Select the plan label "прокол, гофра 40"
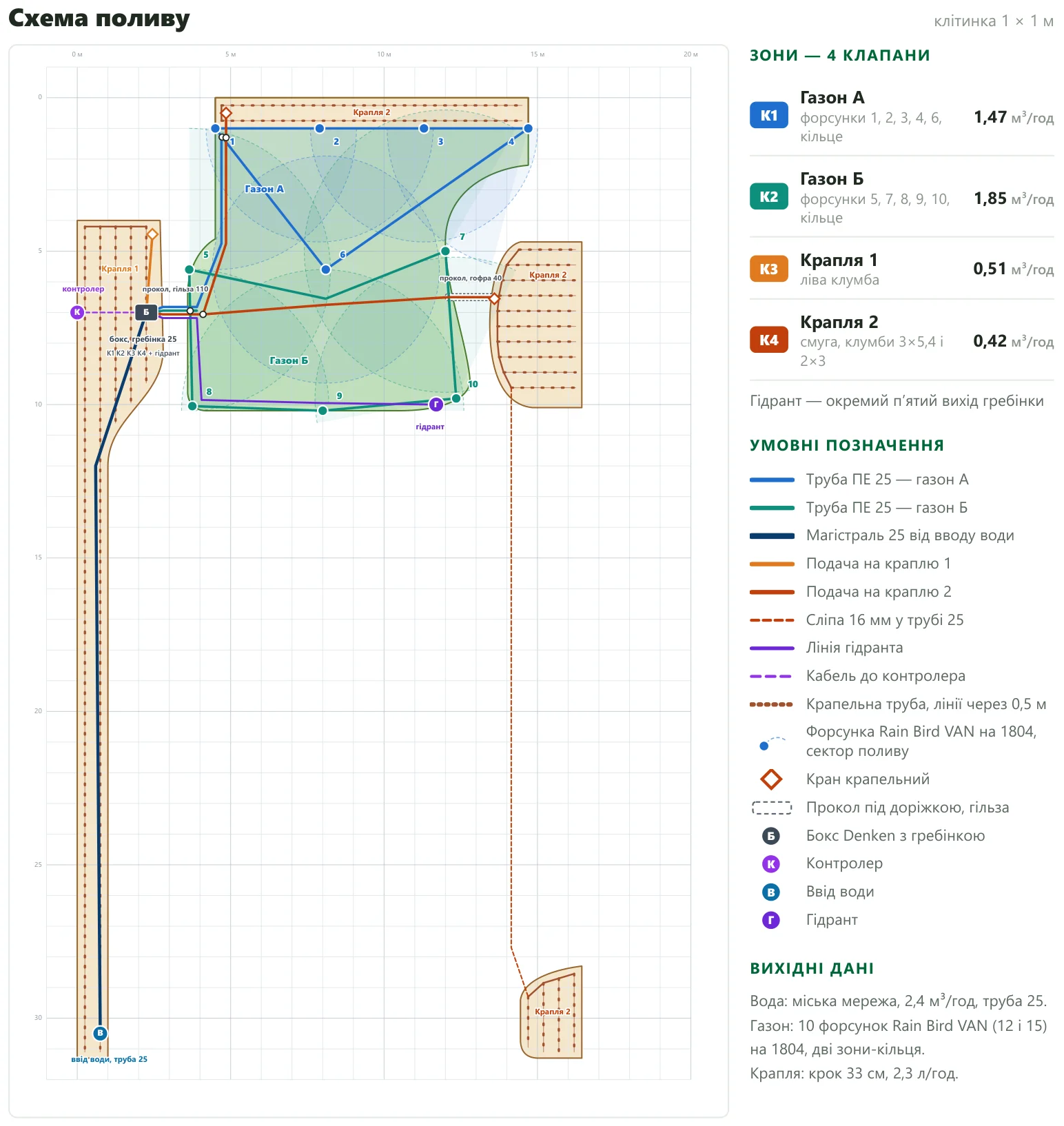The height and width of the screenshot is (1126, 1064). (471, 278)
